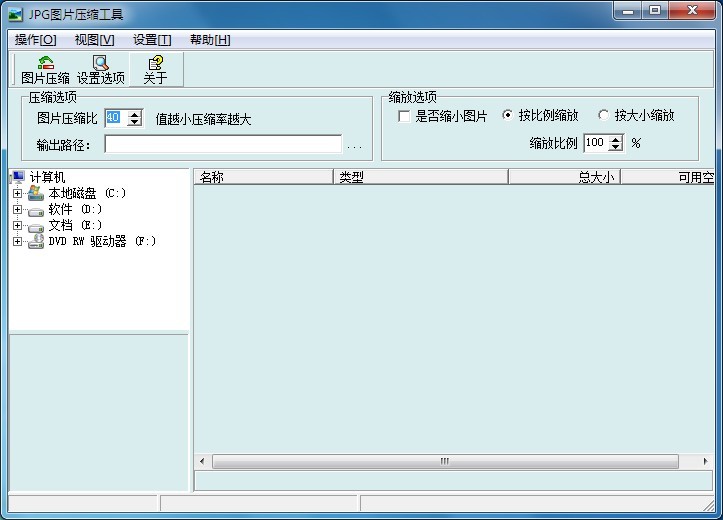This screenshot has width=723, height=520.
Task: Expand the DVD RW 驱动器 (F:) node
Action: point(17,241)
